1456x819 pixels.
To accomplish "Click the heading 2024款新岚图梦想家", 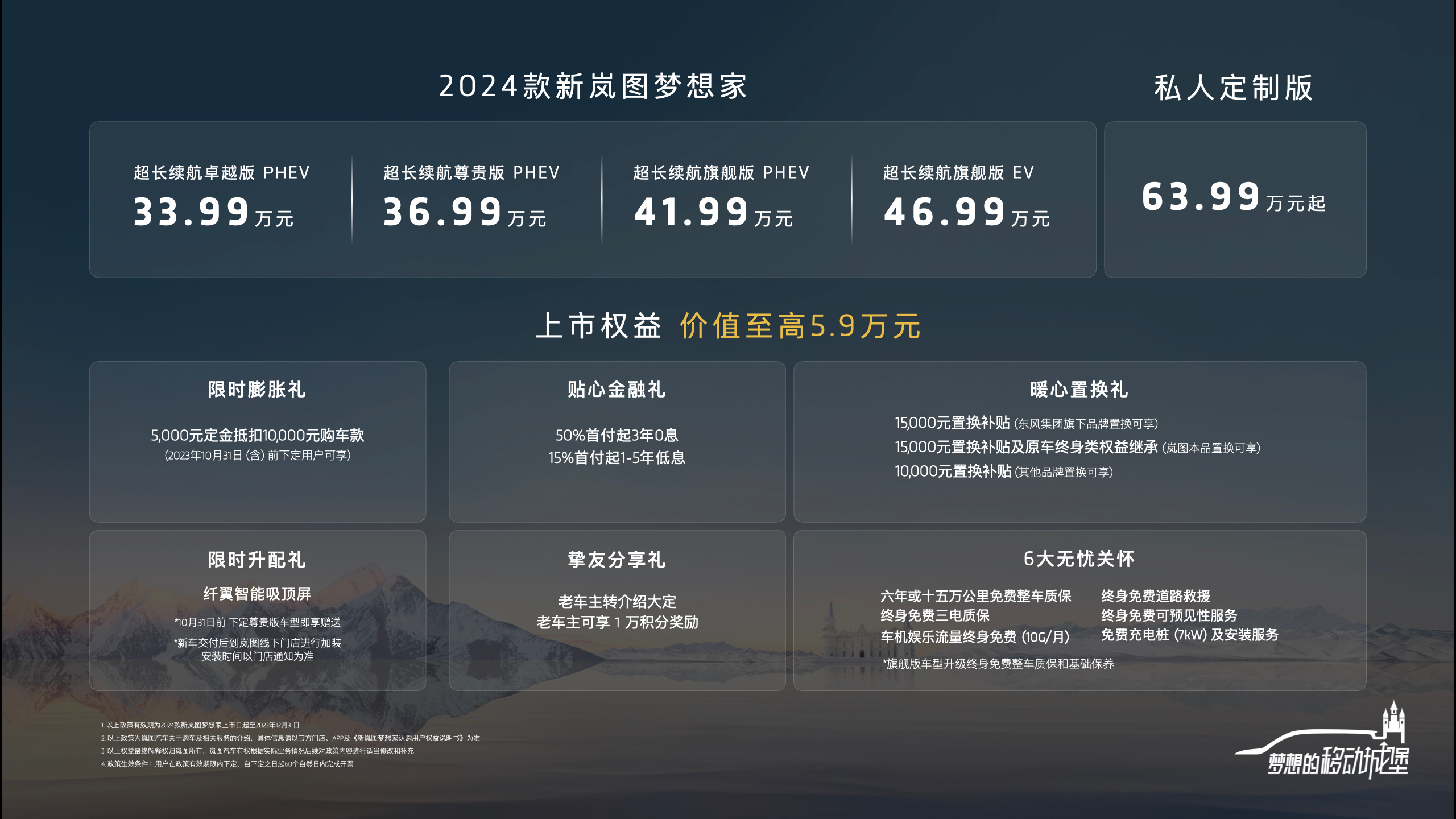I will [593, 86].
